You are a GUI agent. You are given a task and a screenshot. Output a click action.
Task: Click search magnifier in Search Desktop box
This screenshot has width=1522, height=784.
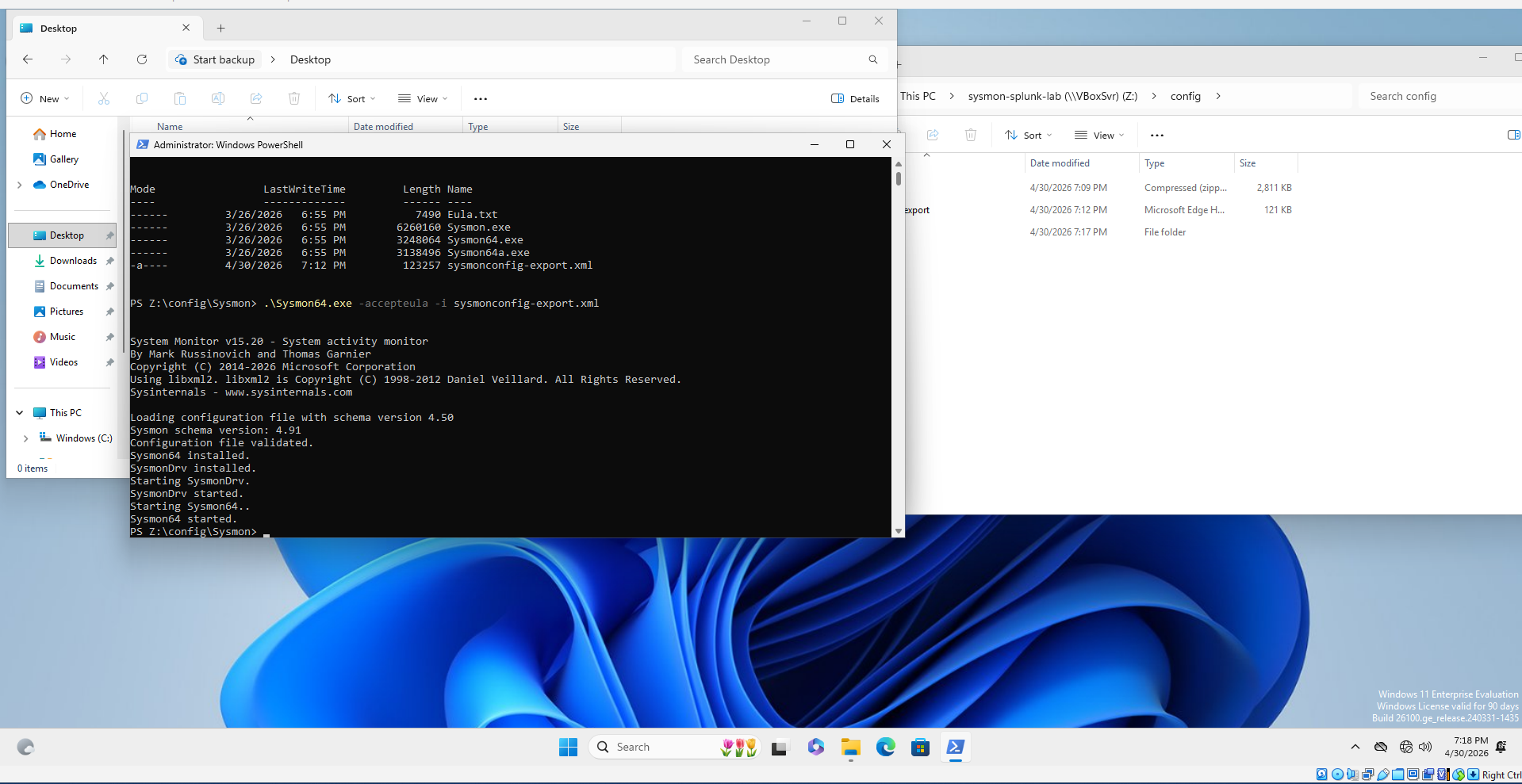(873, 59)
